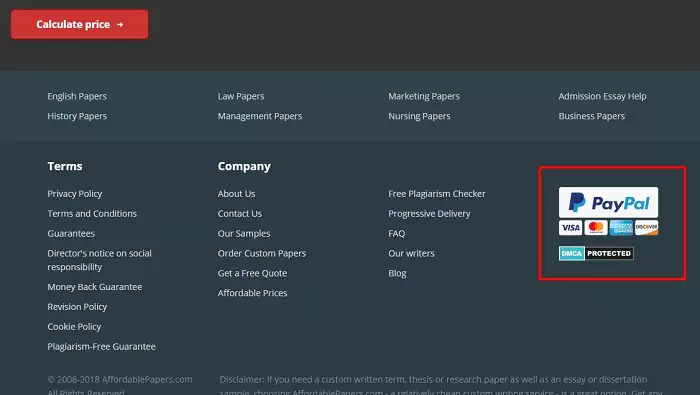Click the Discover card icon
700x395 pixels.
tap(646, 228)
